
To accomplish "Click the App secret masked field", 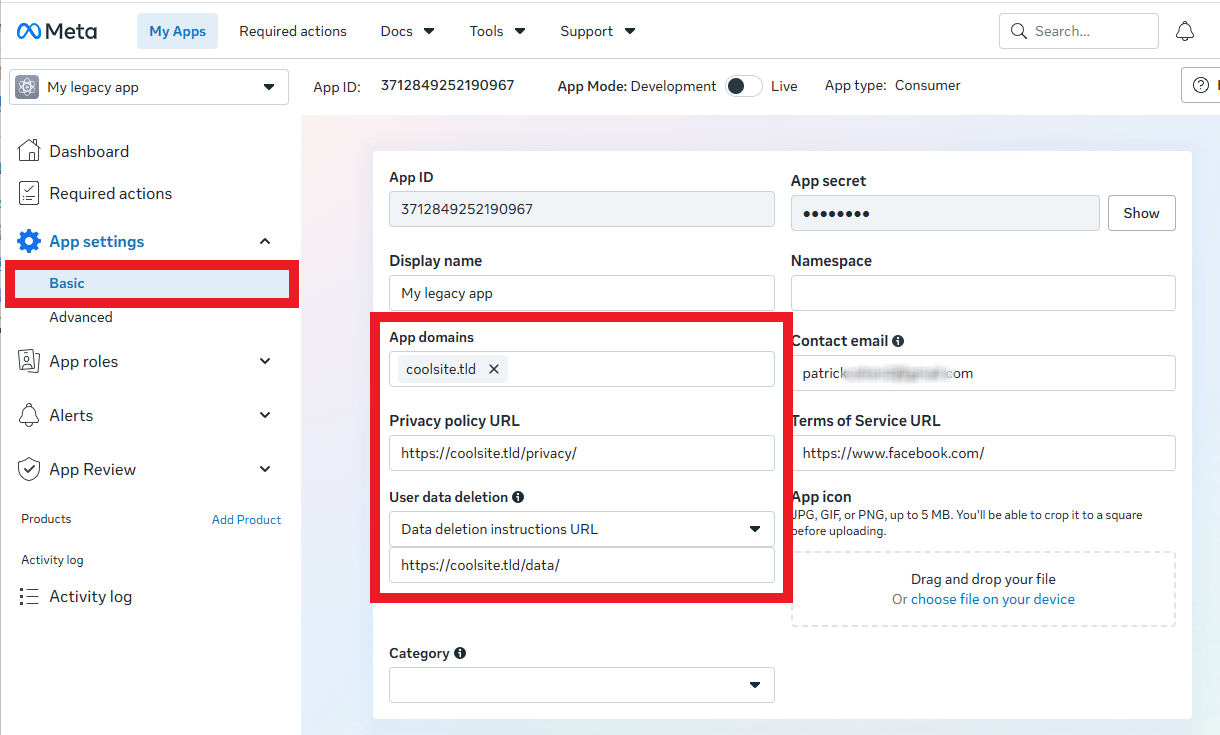I will pos(946,213).
